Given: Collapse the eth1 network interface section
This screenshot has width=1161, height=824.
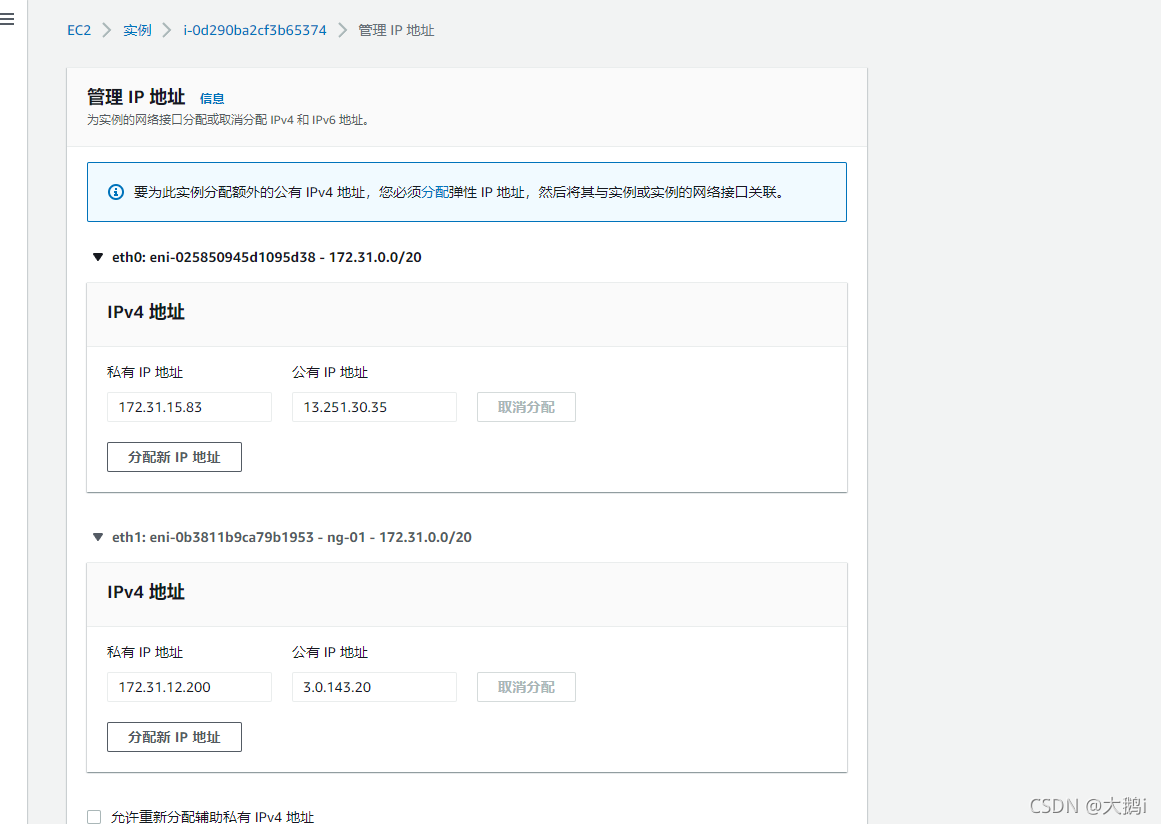Looking at the screenshot, I should click(98, 537).
